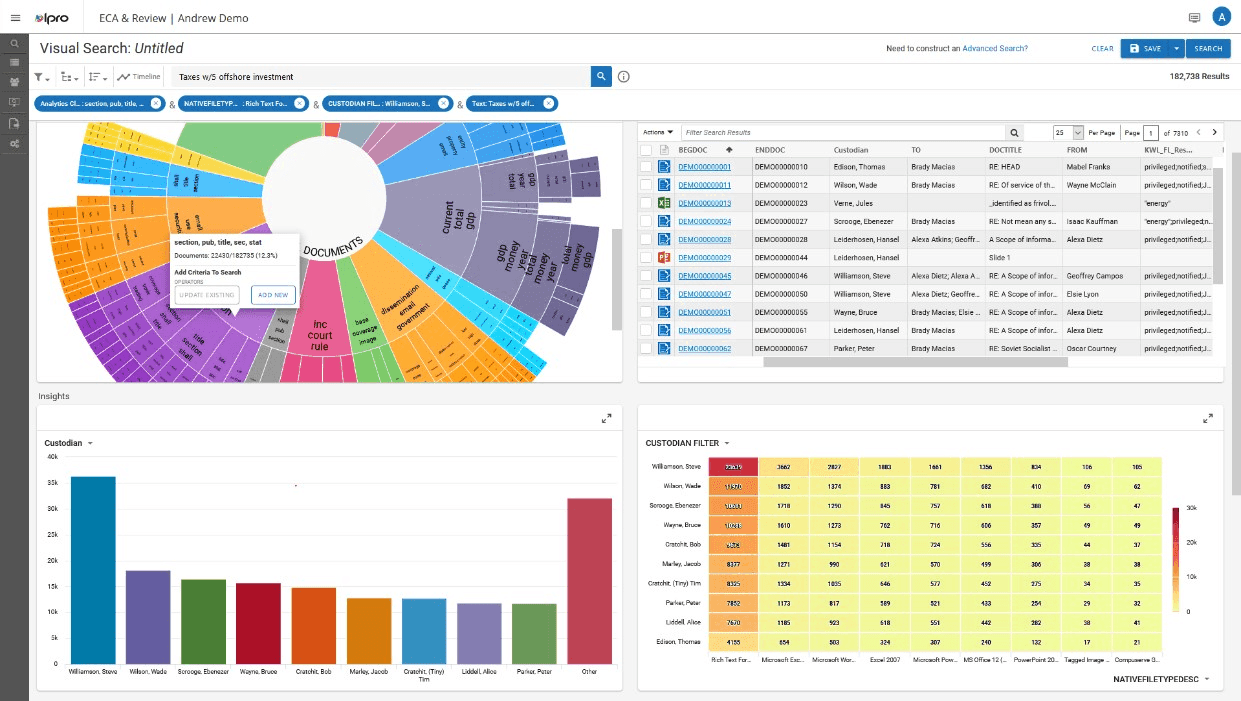Select the settings gear icon in the sidebar

(14, 141)
